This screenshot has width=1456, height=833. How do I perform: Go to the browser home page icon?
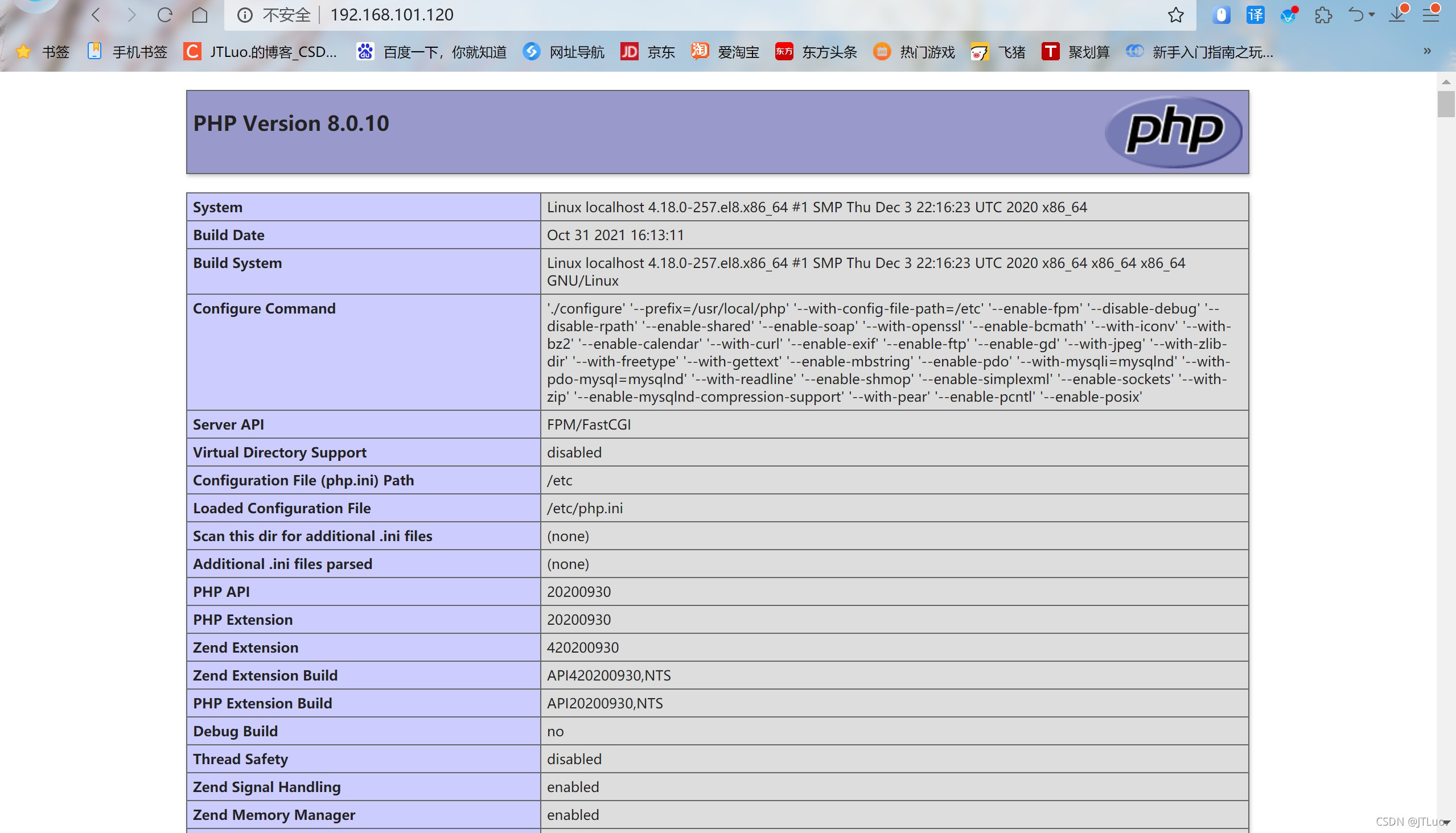click(x=199, y=15)
